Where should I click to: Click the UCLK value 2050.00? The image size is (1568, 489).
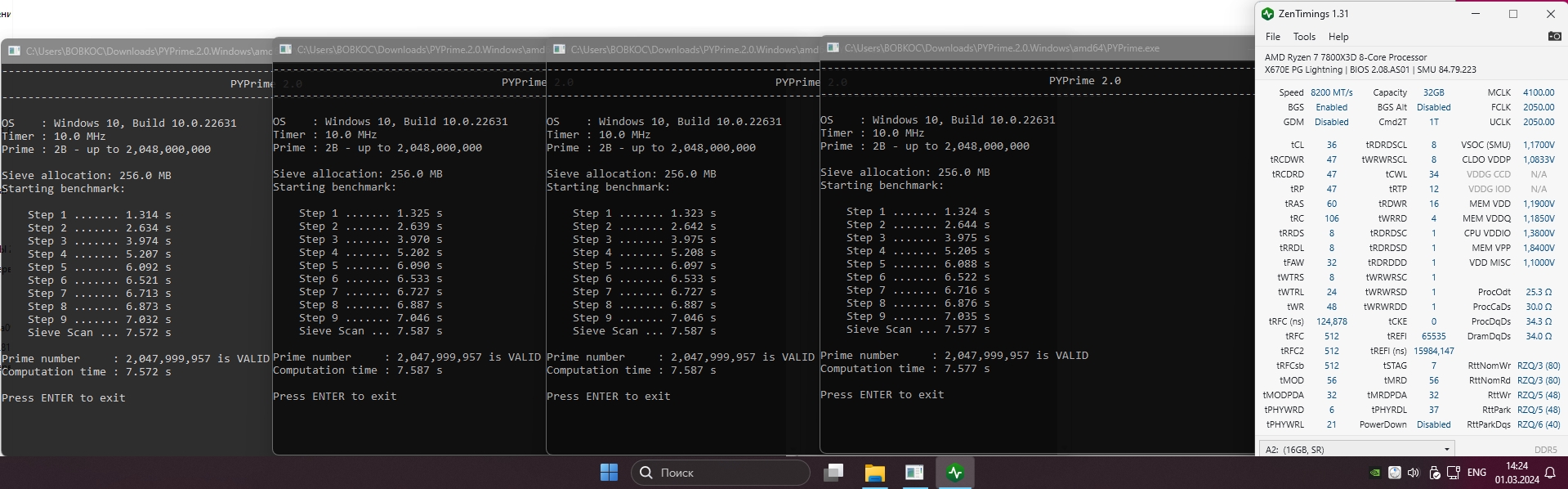click(x=1539, y=122)
